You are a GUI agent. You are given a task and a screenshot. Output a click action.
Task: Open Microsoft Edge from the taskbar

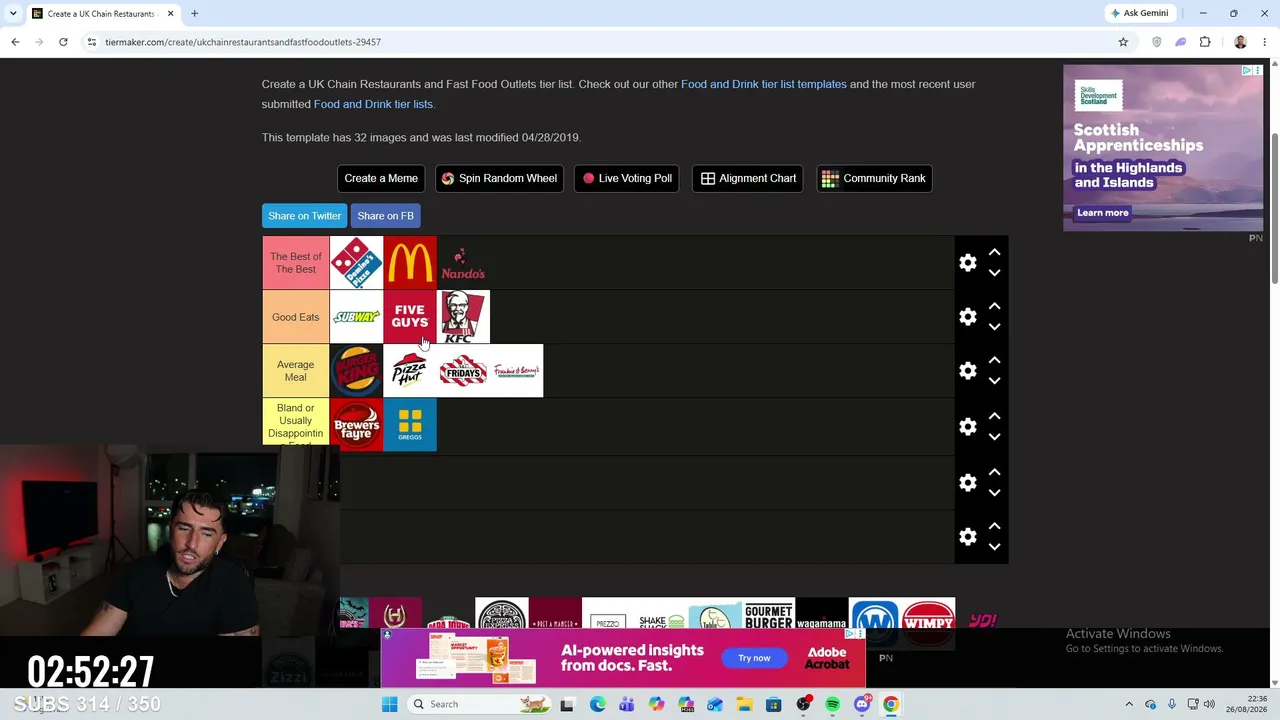click(597, 704)
